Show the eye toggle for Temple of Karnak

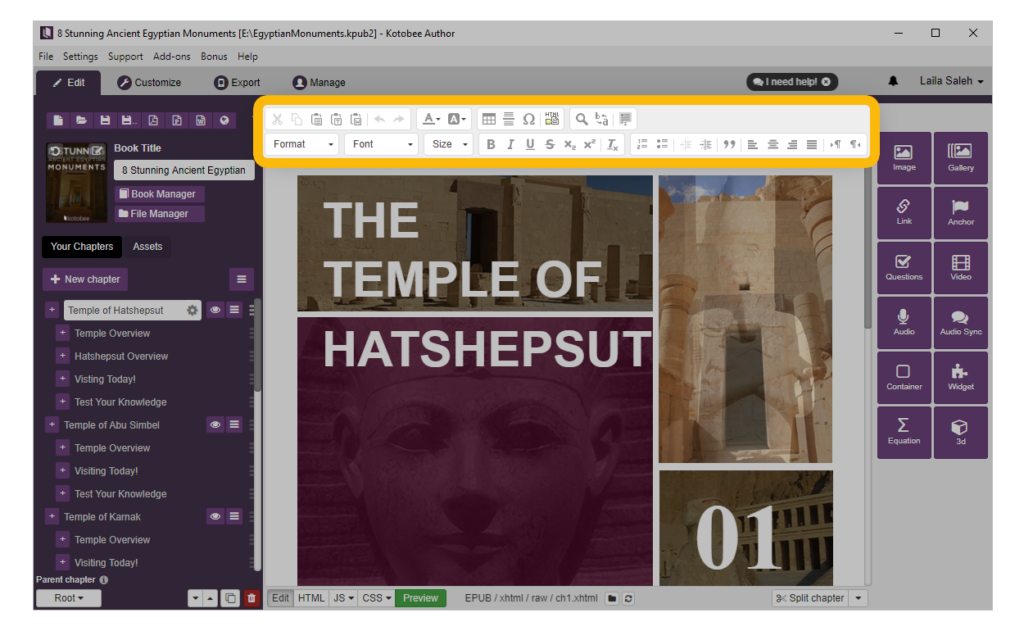[214, 516]
